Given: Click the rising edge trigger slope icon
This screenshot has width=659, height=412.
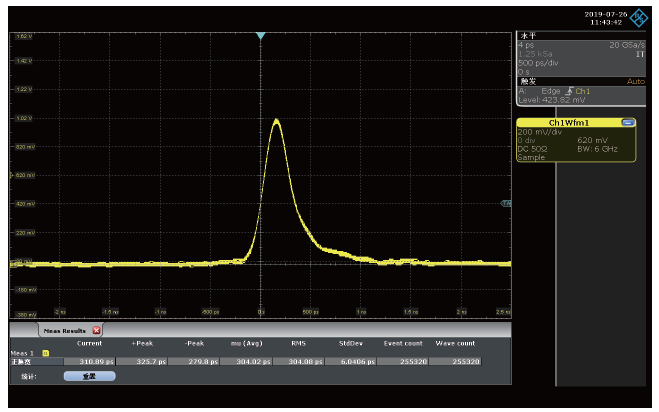Looking at the screenshot, I should point(572,91).
